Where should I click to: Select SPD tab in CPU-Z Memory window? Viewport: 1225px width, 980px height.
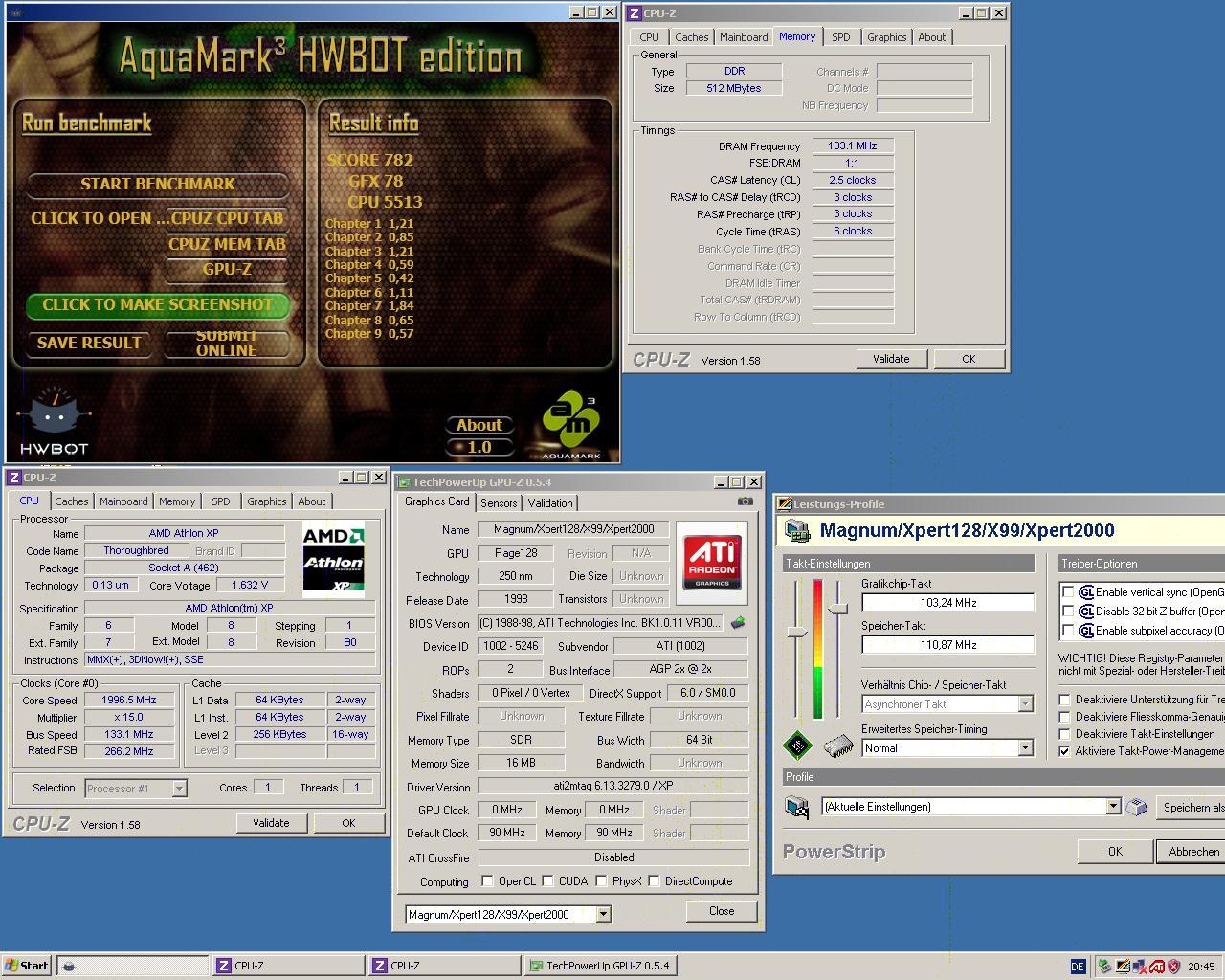pyautogui.click(x=840, y=37)
